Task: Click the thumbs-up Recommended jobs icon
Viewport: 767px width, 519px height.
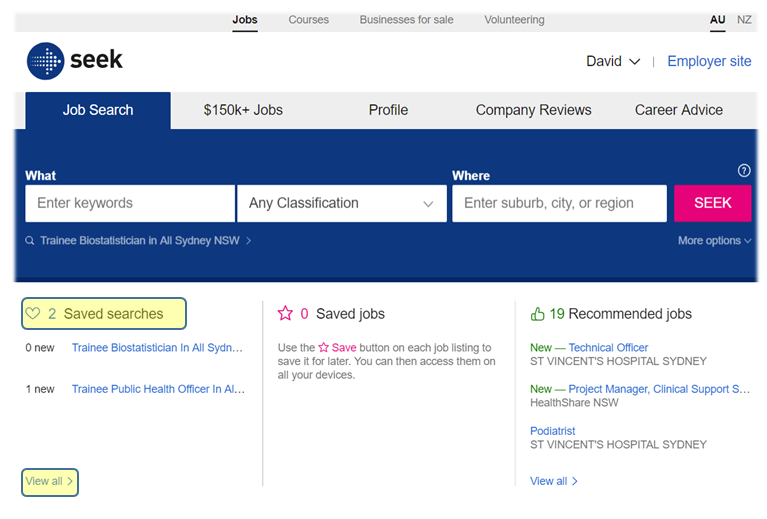Action: point(537,314)
